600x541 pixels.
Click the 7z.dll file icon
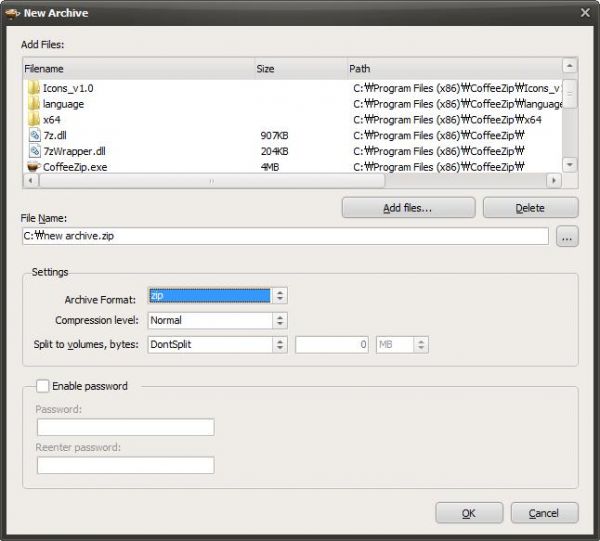34,135
